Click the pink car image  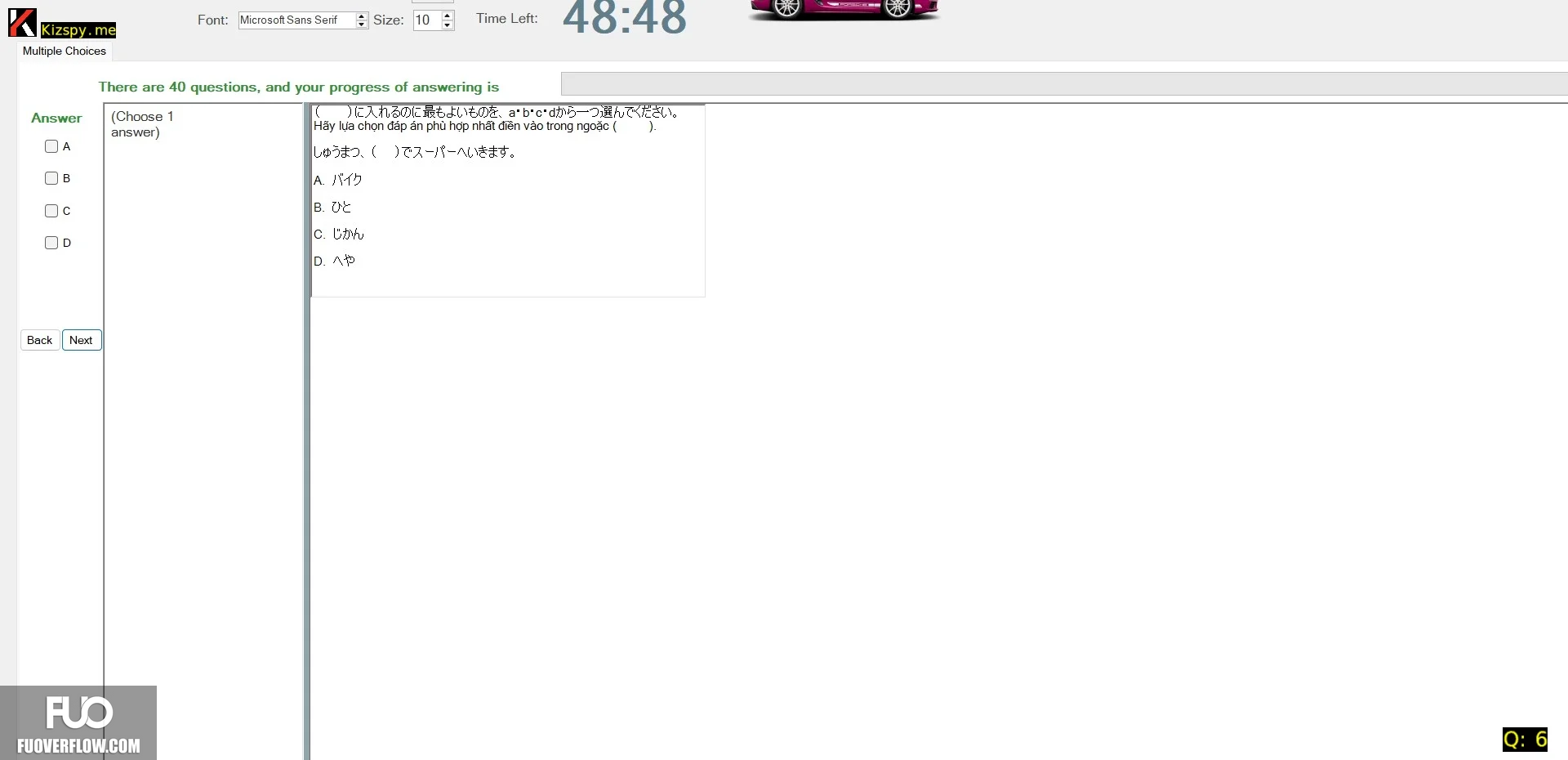[x=844, y=10]
